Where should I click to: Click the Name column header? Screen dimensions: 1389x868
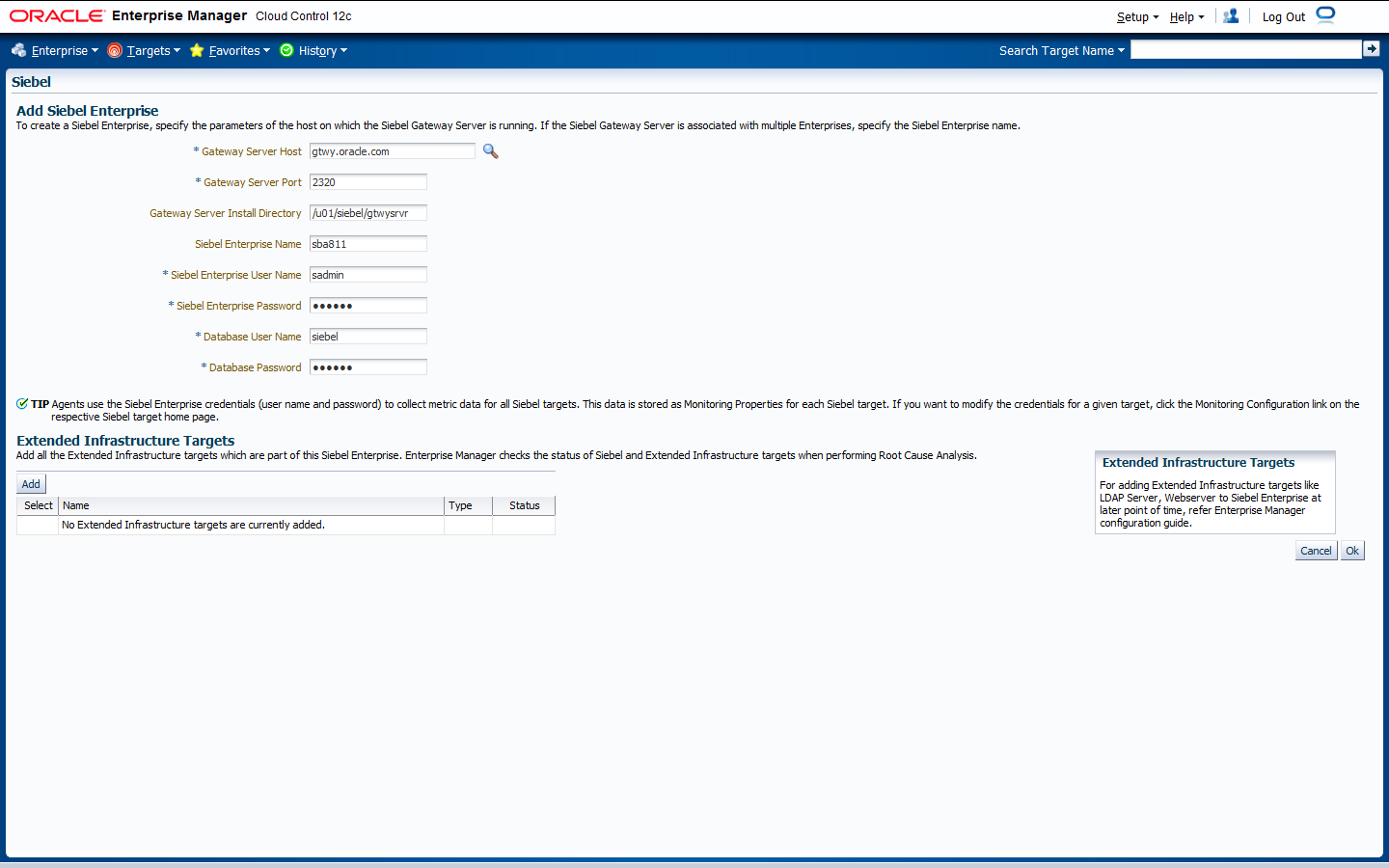click(252, 505)
